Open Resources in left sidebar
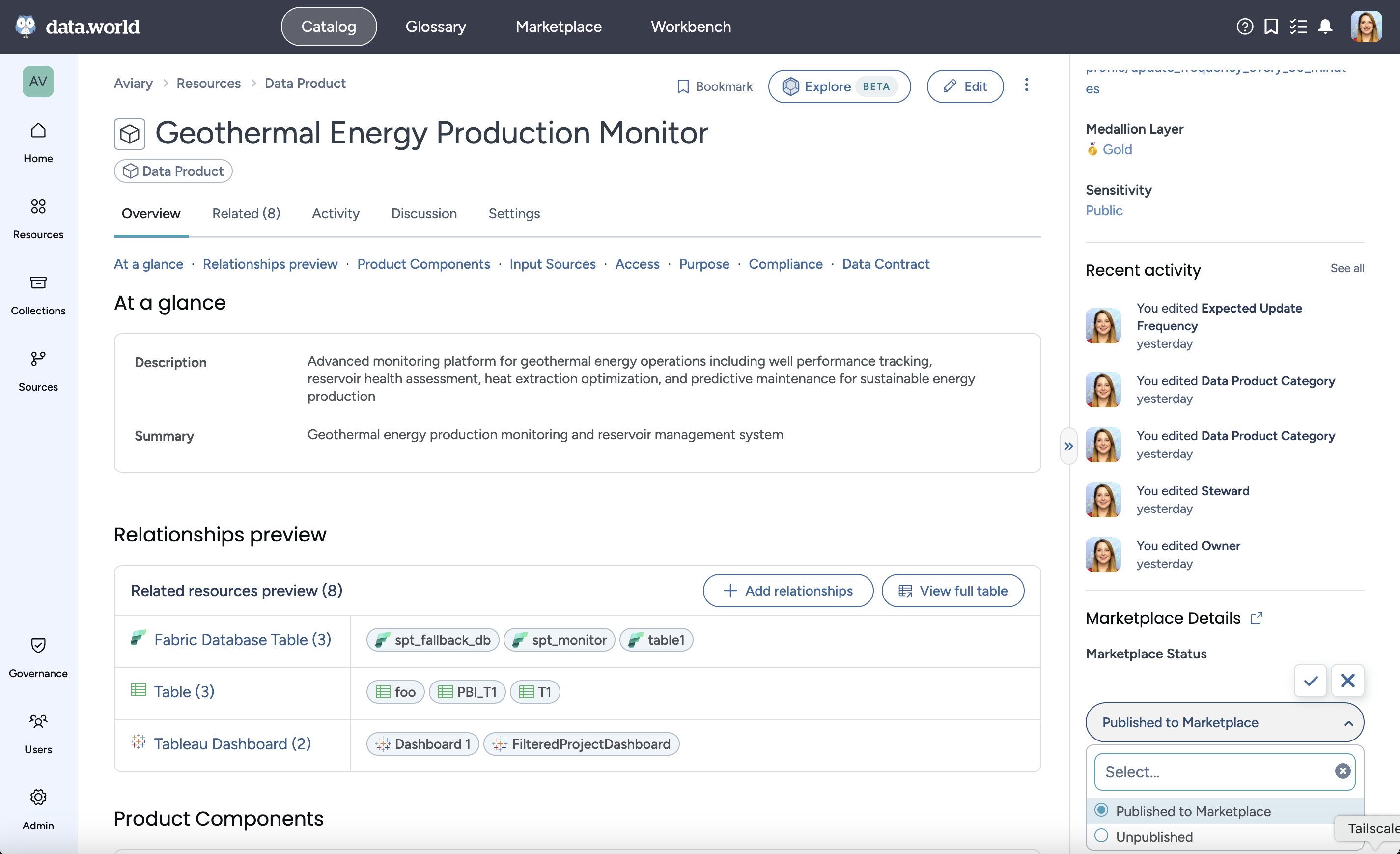The image size is (1400, 854). click(38, 219)
